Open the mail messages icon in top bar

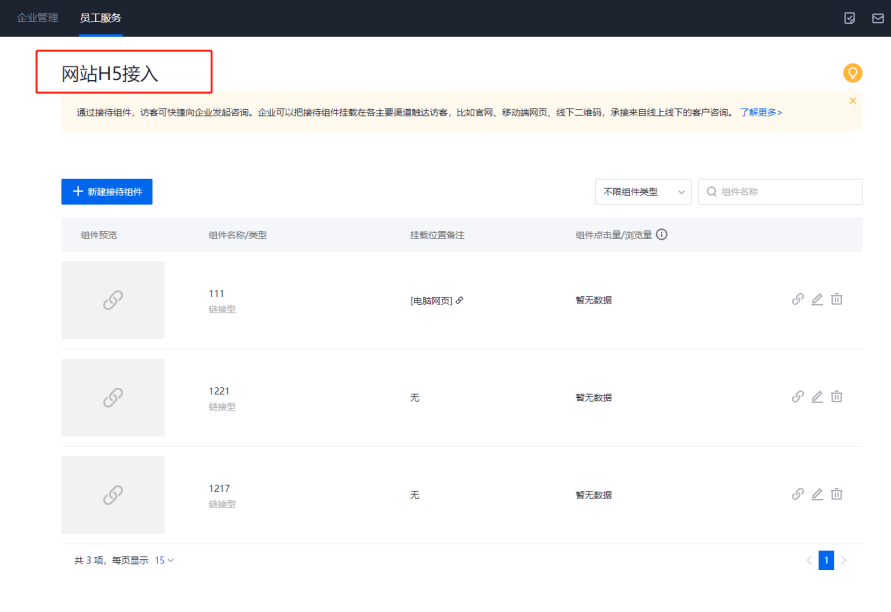tap(878, 18)
